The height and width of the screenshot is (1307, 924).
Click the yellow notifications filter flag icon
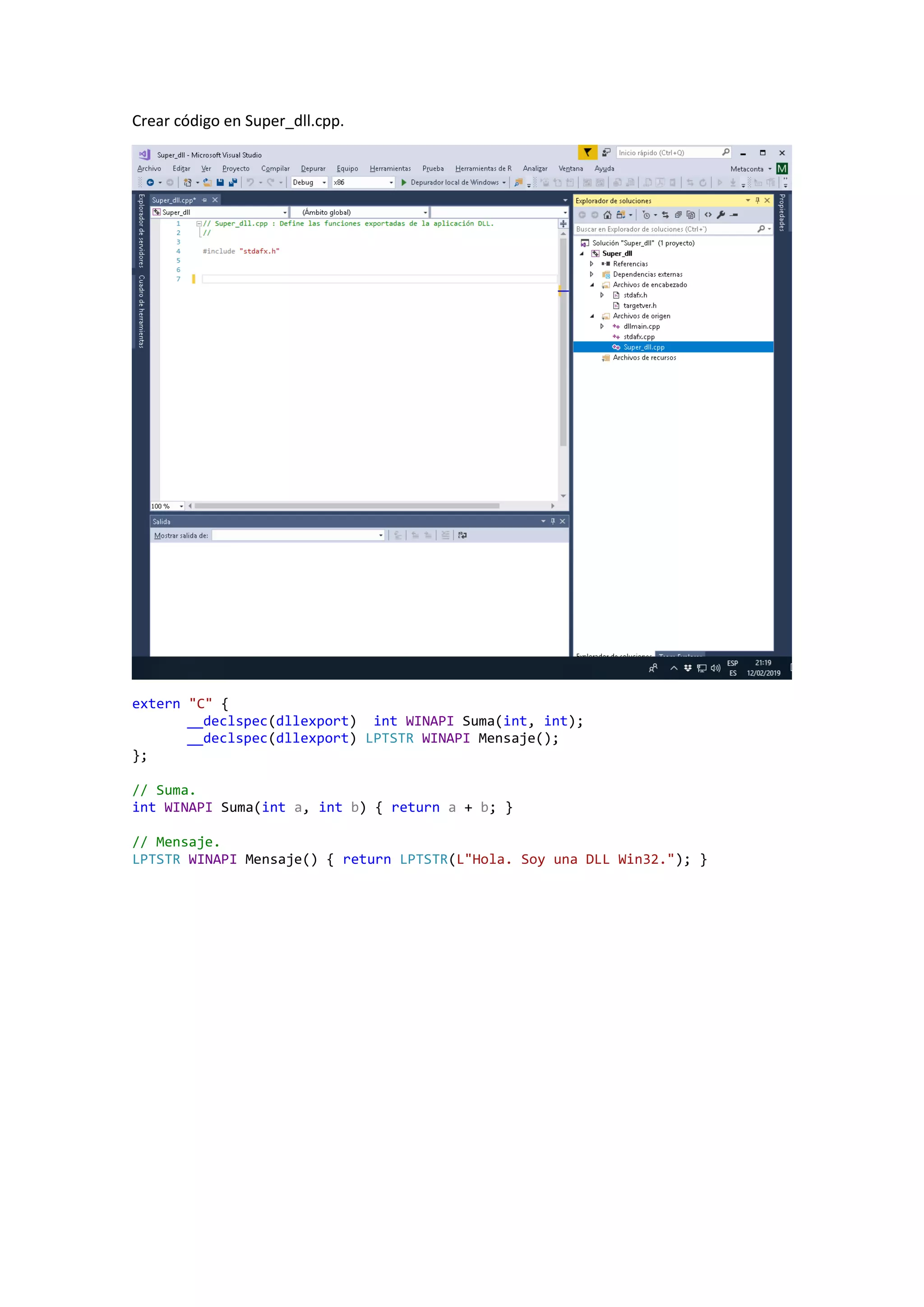[x=587, y=152]
